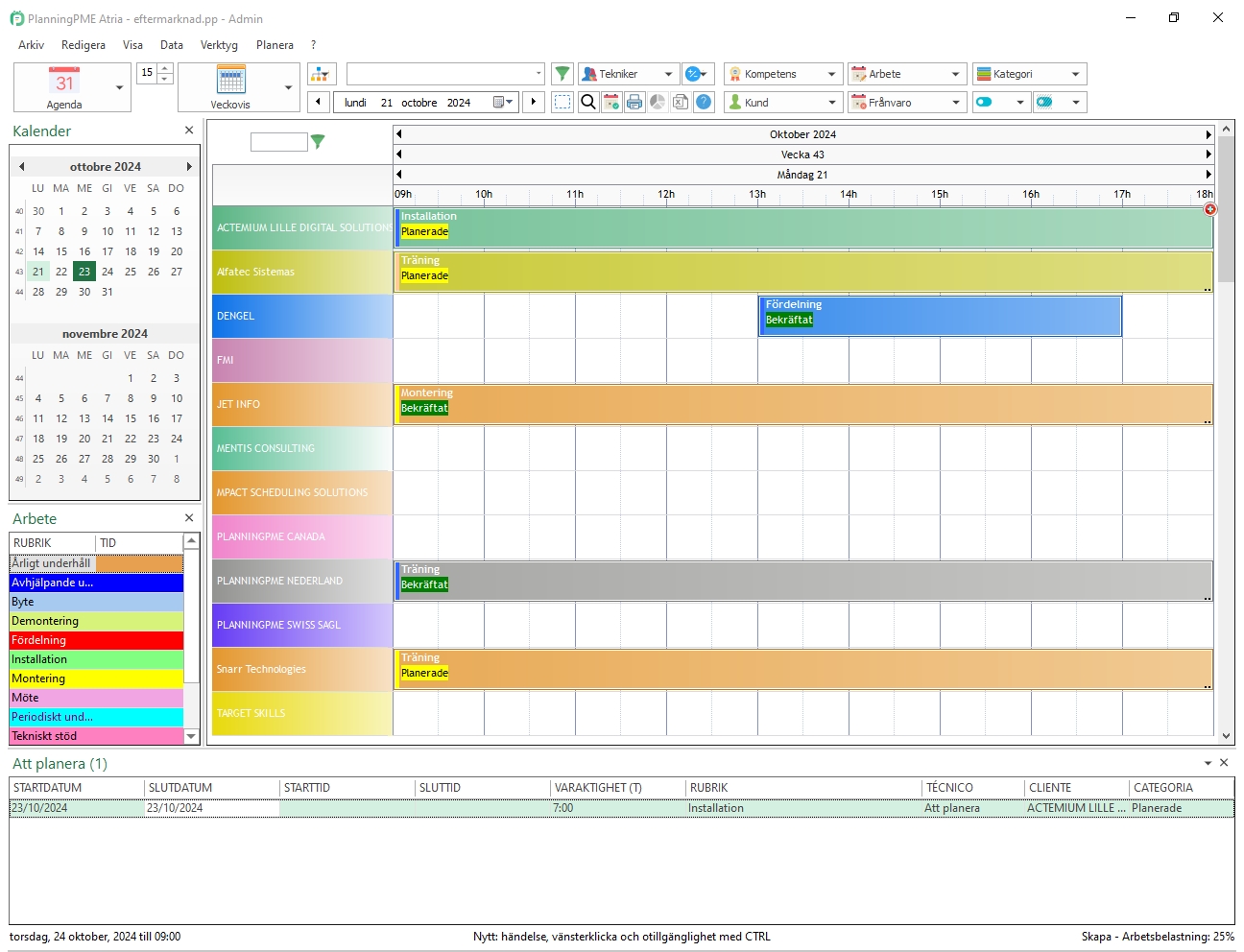The image size is (1244, 952).
Task: Click the filter text field above resources
Action: [278, 142]
